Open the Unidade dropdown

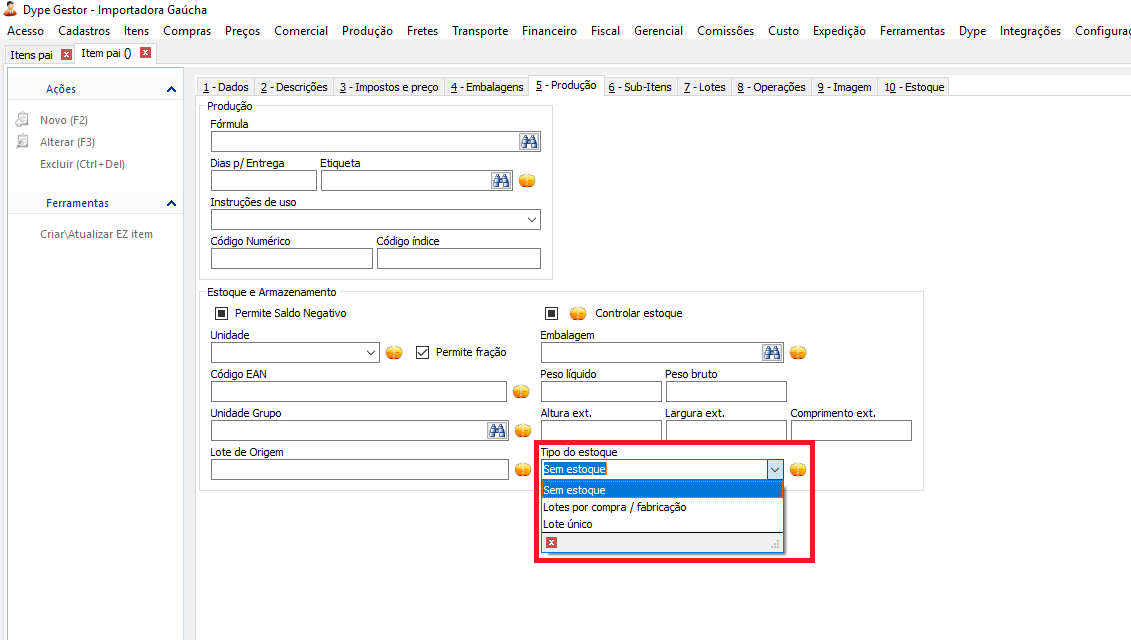370,352
